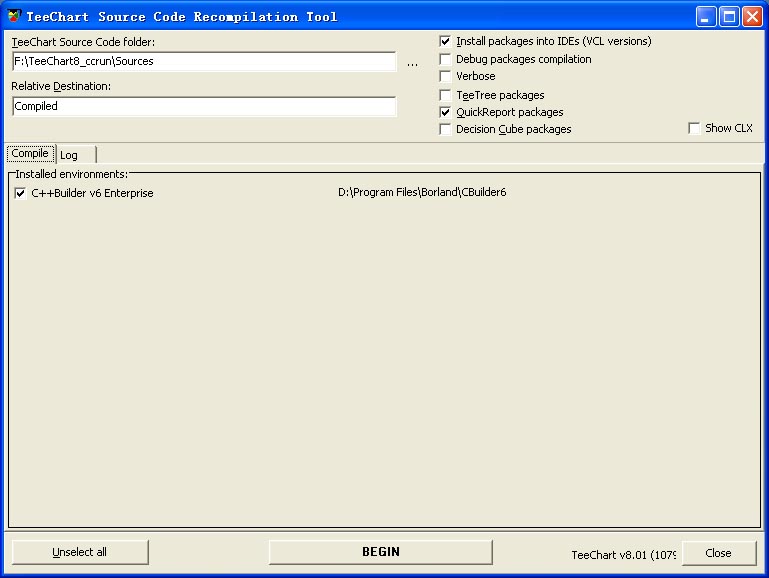Uncheck C++Builder v6 Enterprise environment
The width and height of the screenshot is (769, 578).
(x=21, y=193)
